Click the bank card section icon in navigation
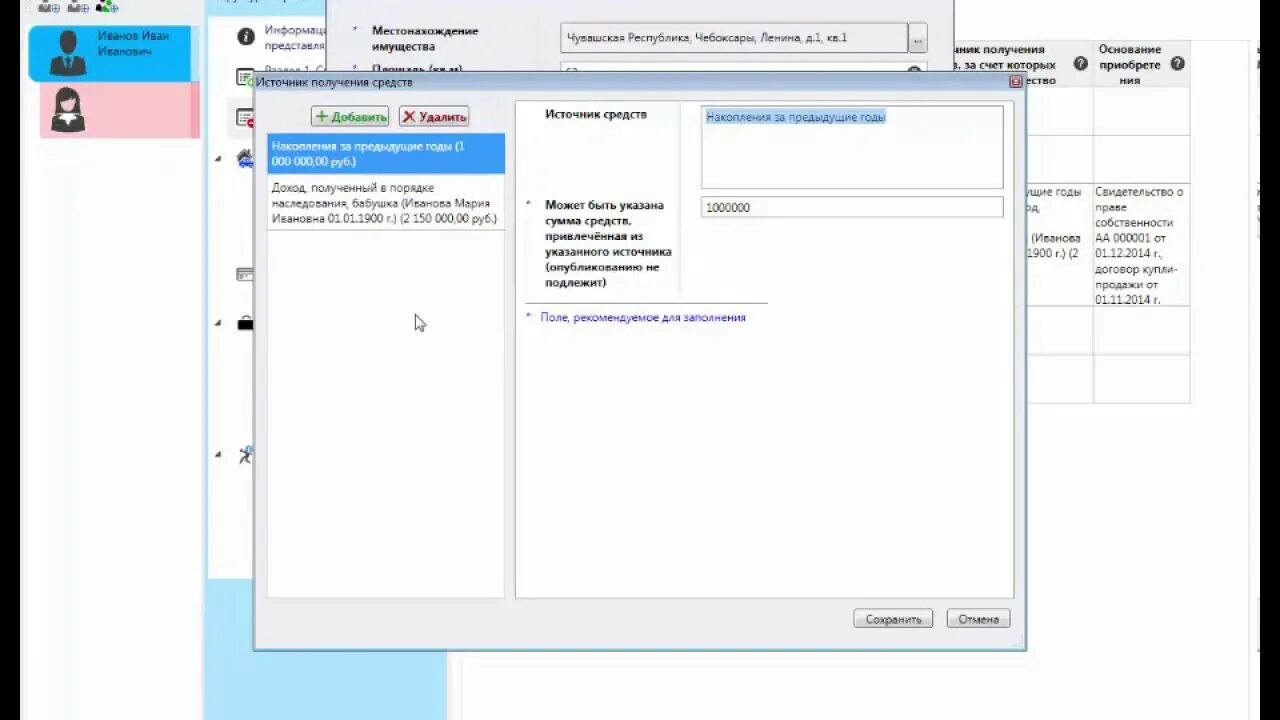Screen dimensions: 1280x720 pos(245,274)
